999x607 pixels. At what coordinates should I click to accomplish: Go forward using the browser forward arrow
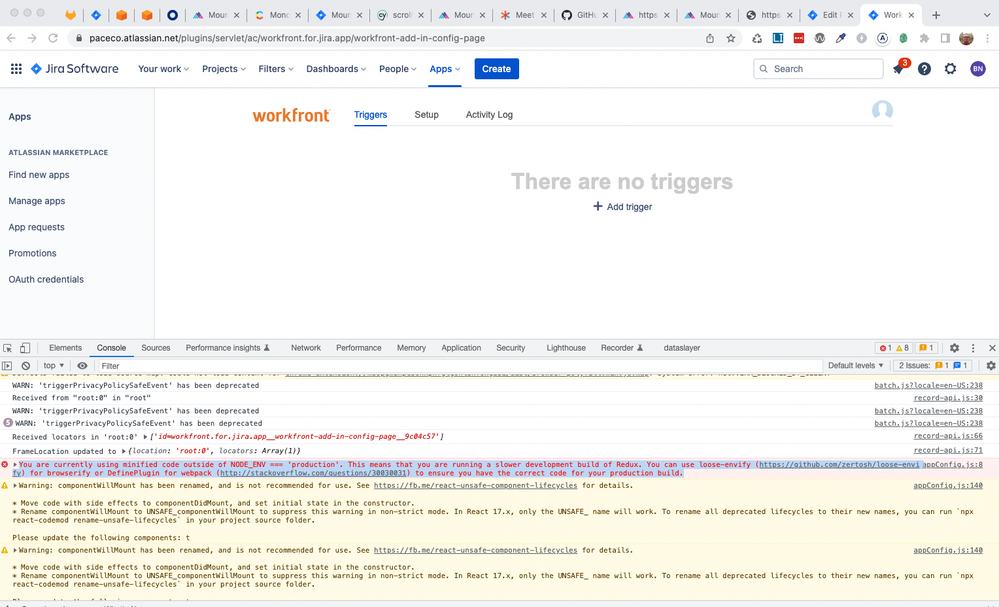click(x=32, y=38)
